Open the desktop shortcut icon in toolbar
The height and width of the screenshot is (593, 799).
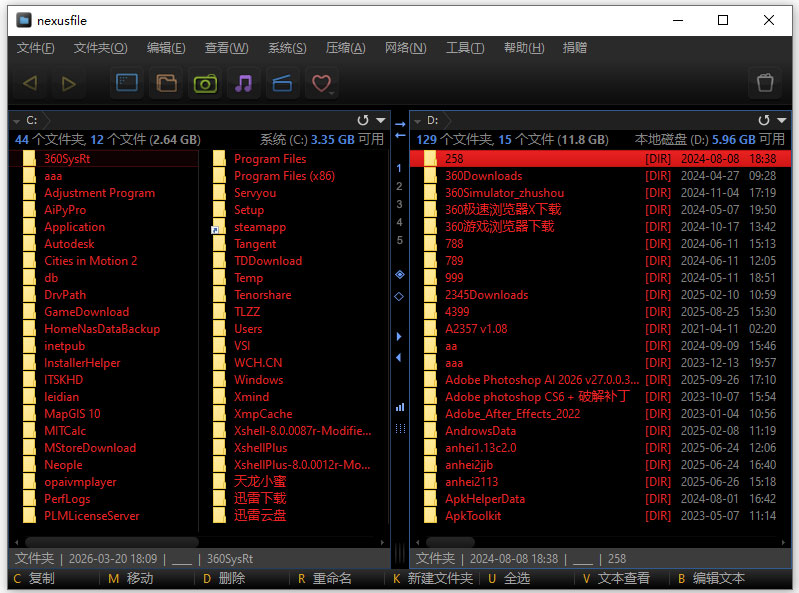pos(127,83)
